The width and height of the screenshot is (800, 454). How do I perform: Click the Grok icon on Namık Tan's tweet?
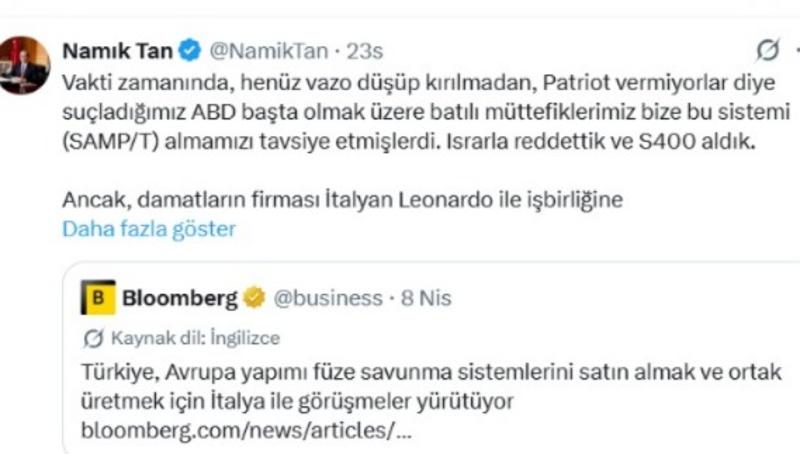768,49
